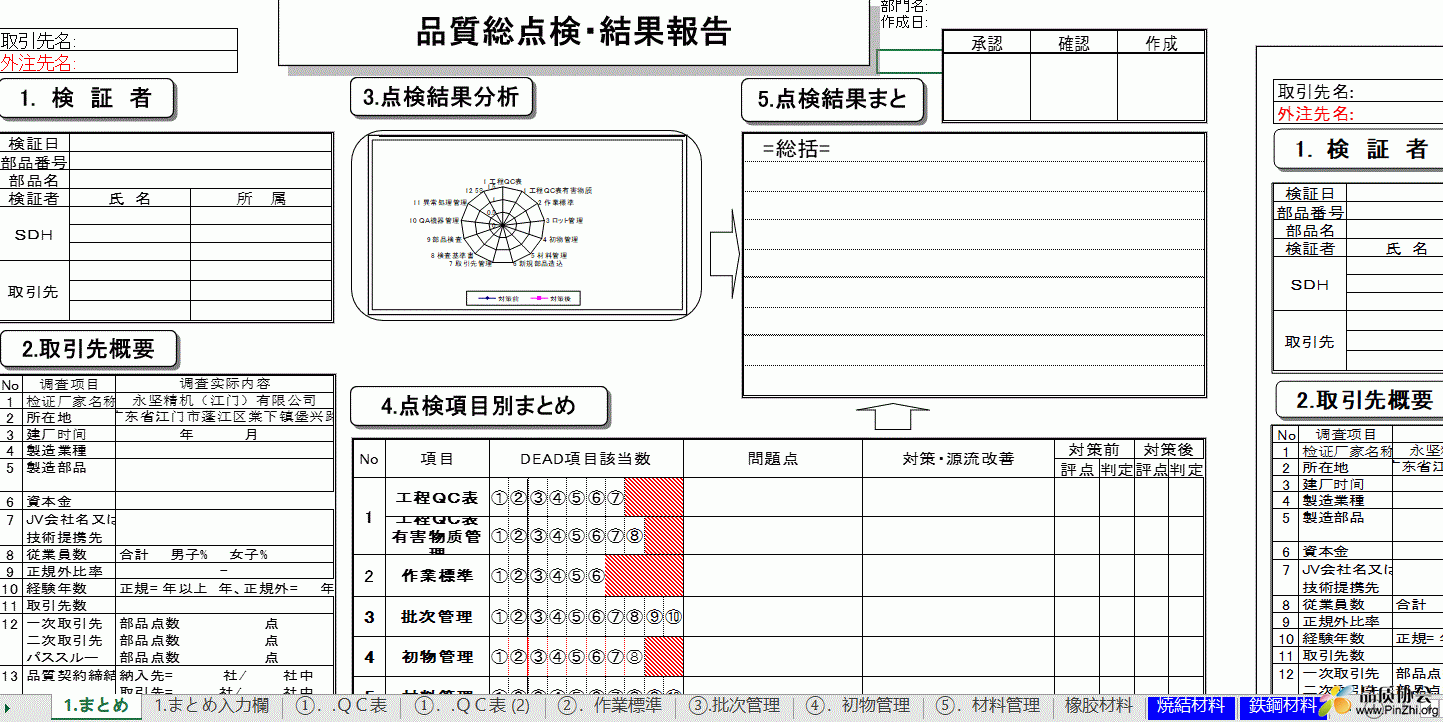Click the 確認 confirmation header cell

[x=1074, y=42]
